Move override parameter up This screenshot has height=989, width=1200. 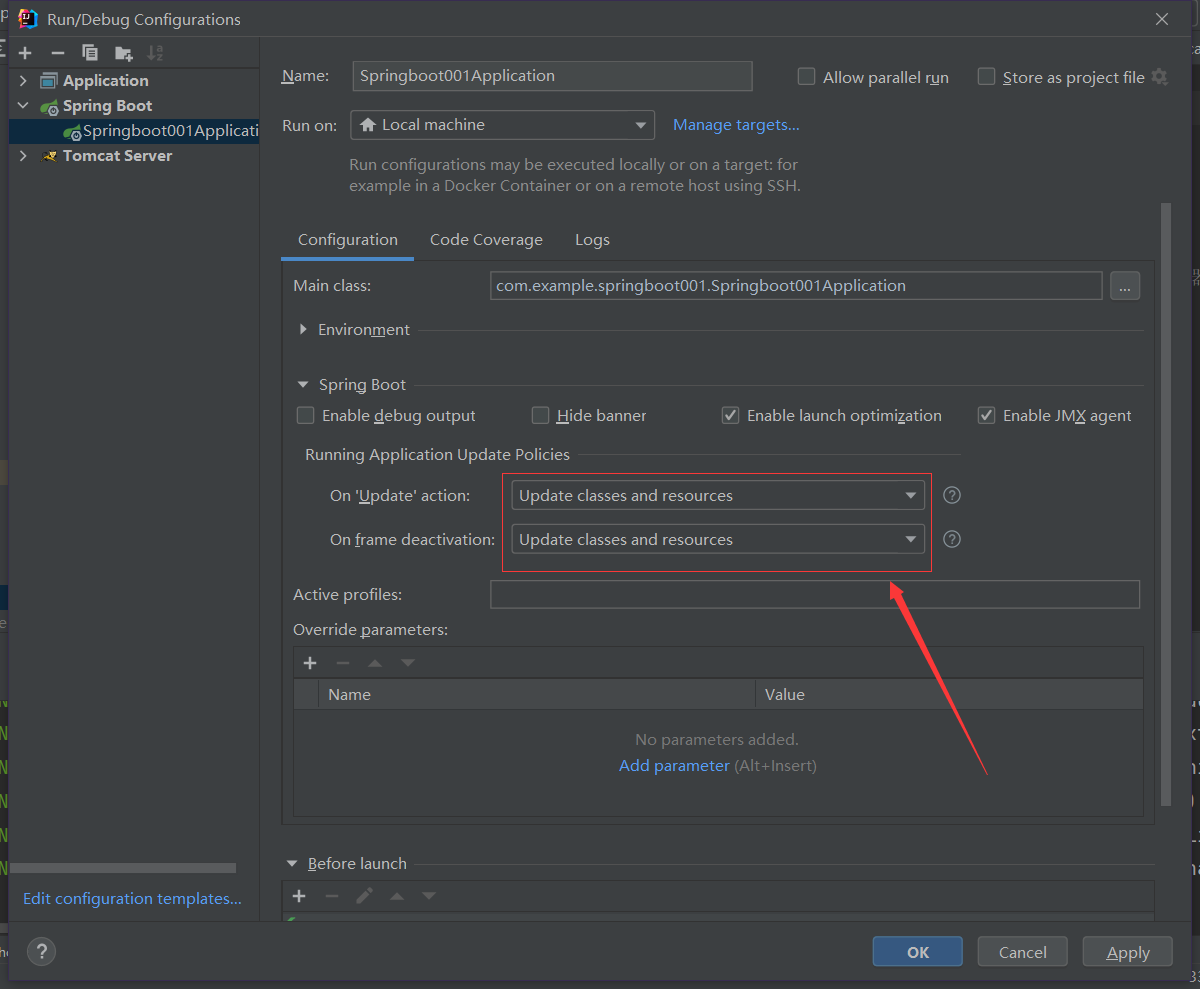[x=375, y=663]
